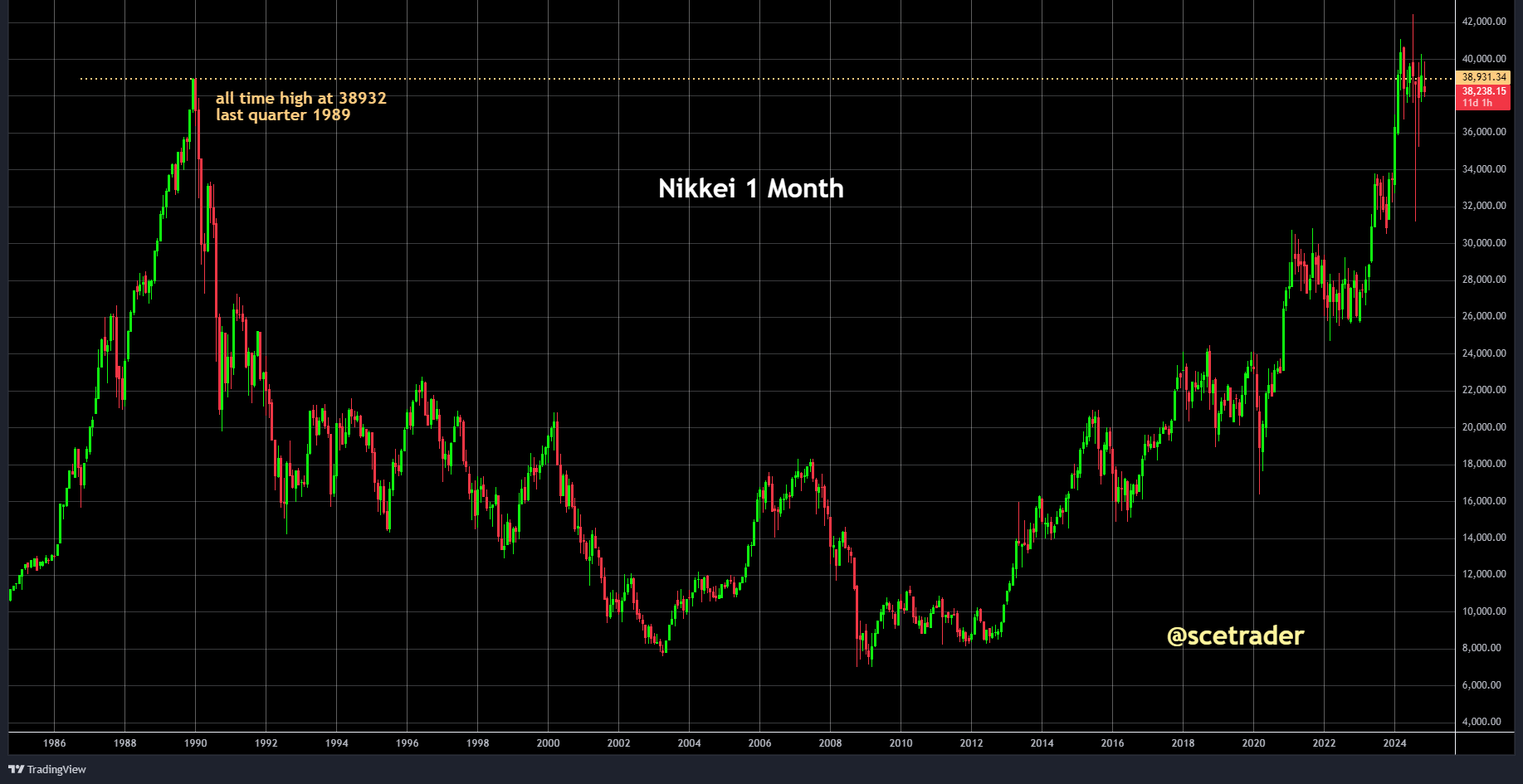Click the @scetrader text label
The image size is (1523, 784).
[1235, 635]
